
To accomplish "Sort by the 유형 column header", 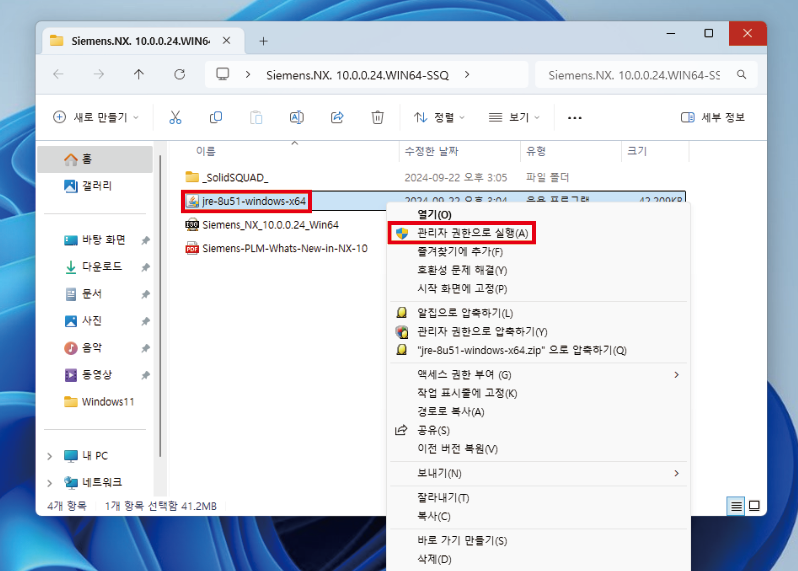I will (536, 151).
